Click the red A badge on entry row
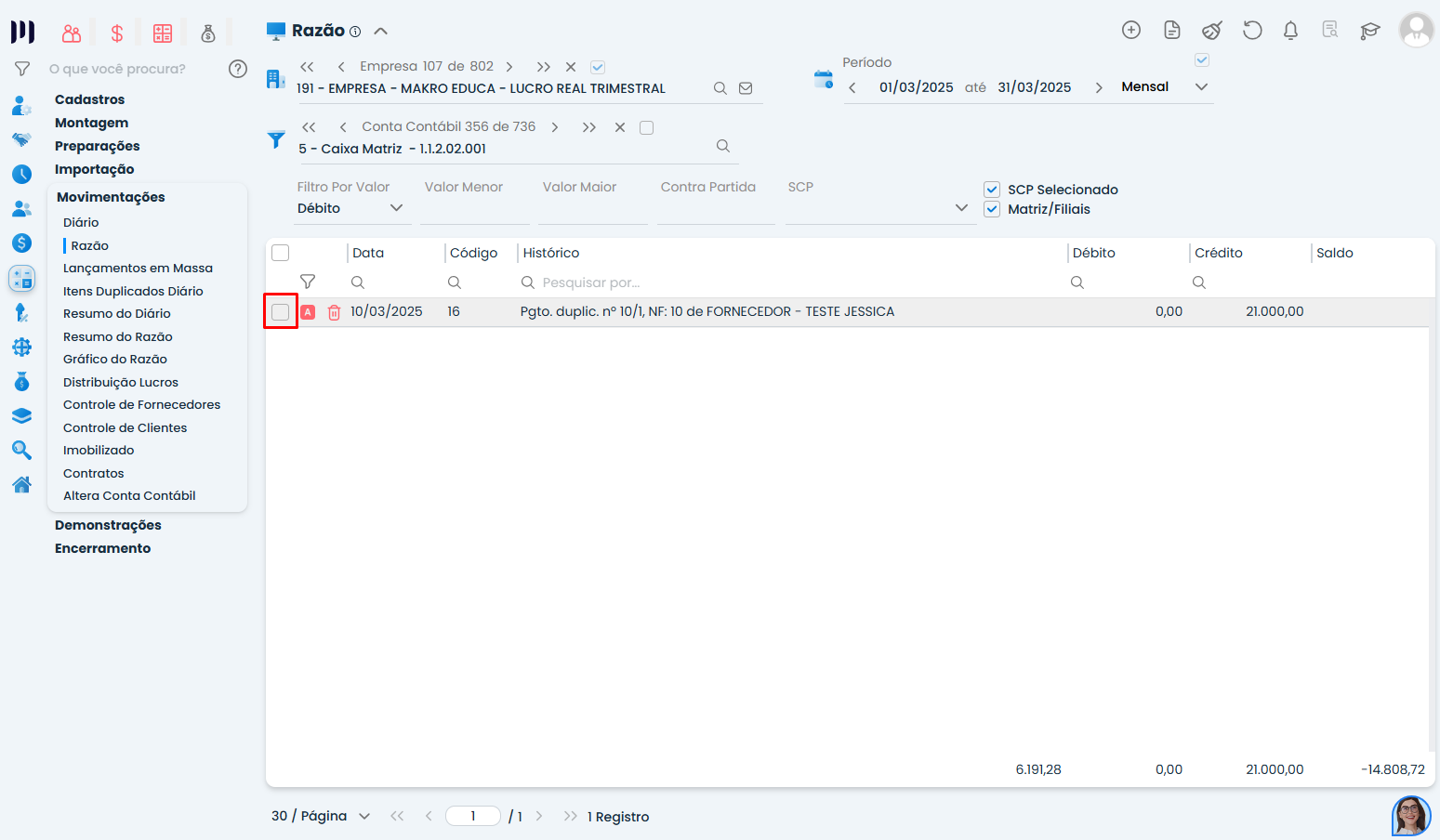The height and width of the screenshot is (840, 1440). click(308, 312)
